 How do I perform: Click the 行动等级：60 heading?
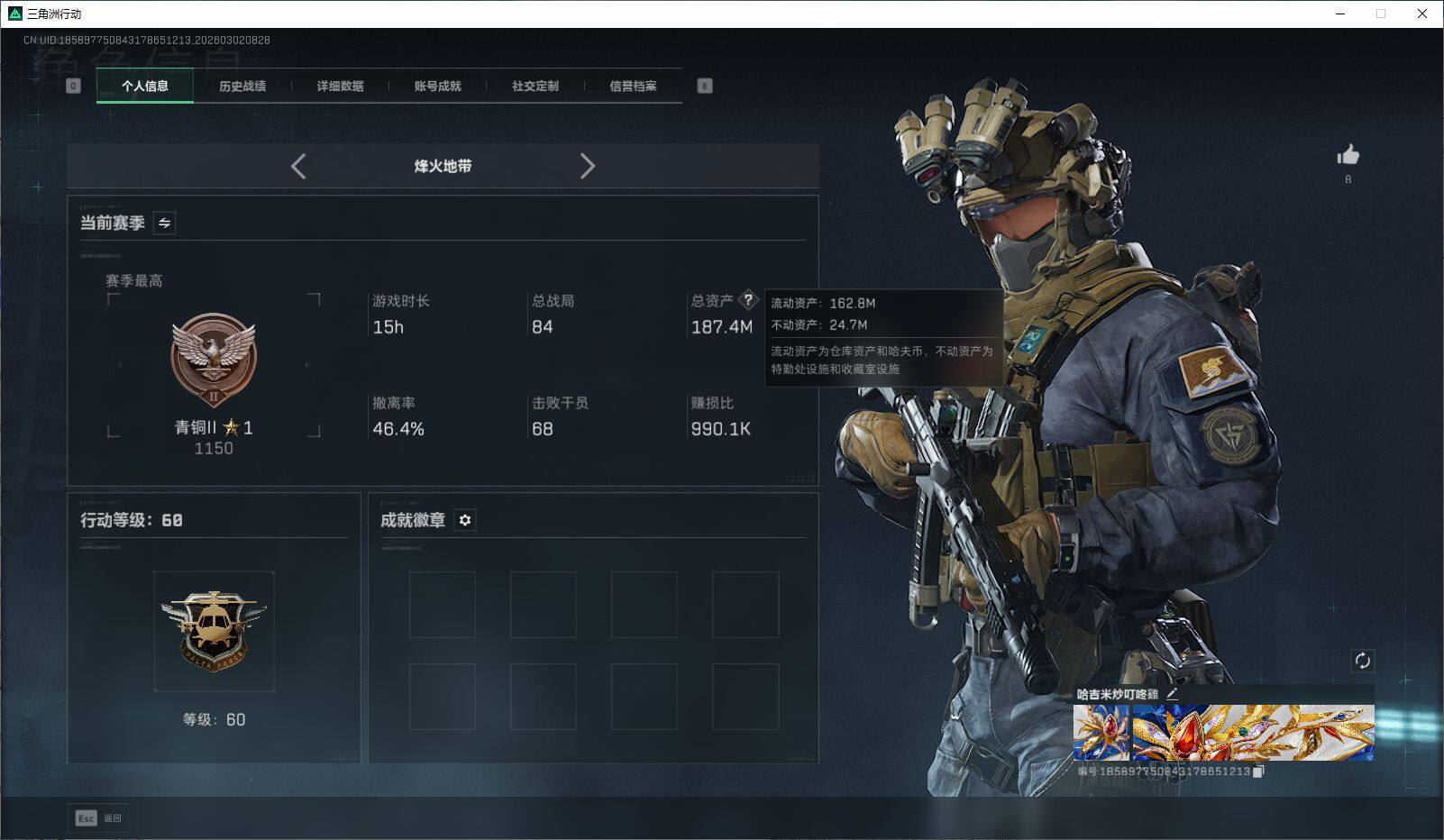[x=132, y=520]
